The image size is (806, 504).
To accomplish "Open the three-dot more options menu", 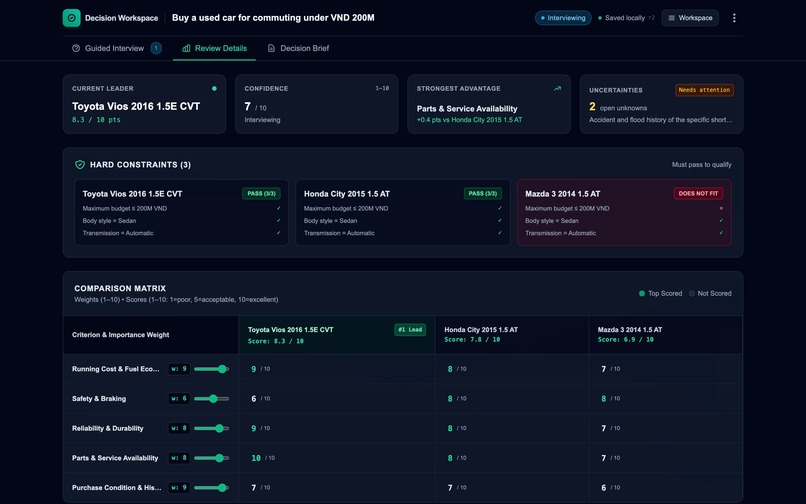I will pos(734,18).
